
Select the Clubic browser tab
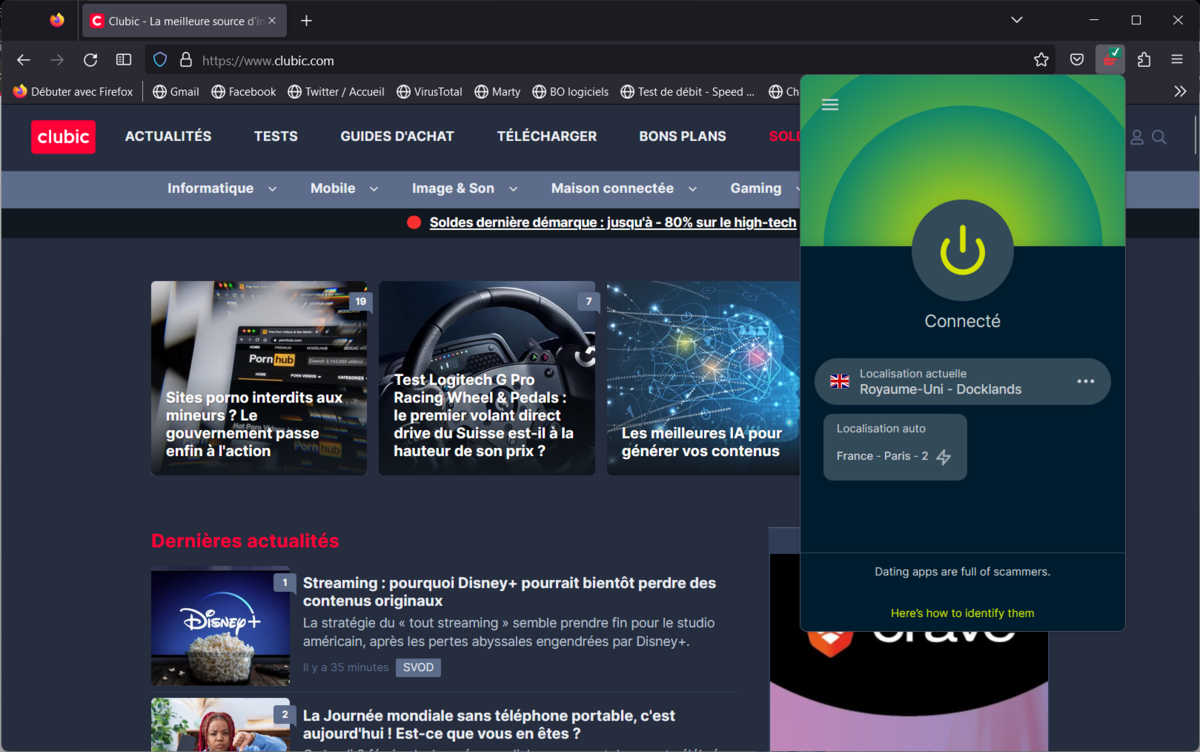click(184, 20)
